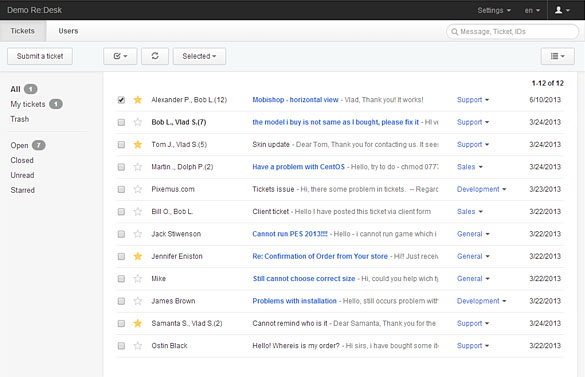Switch to the Users tab

coord(68,31)
